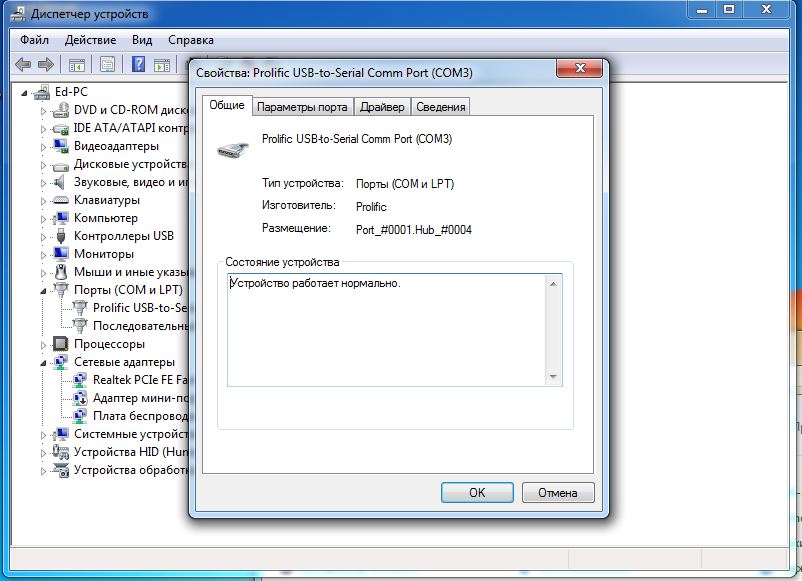Expand the Процессоры category
802x581 pixels.
[x=44, y=344]
